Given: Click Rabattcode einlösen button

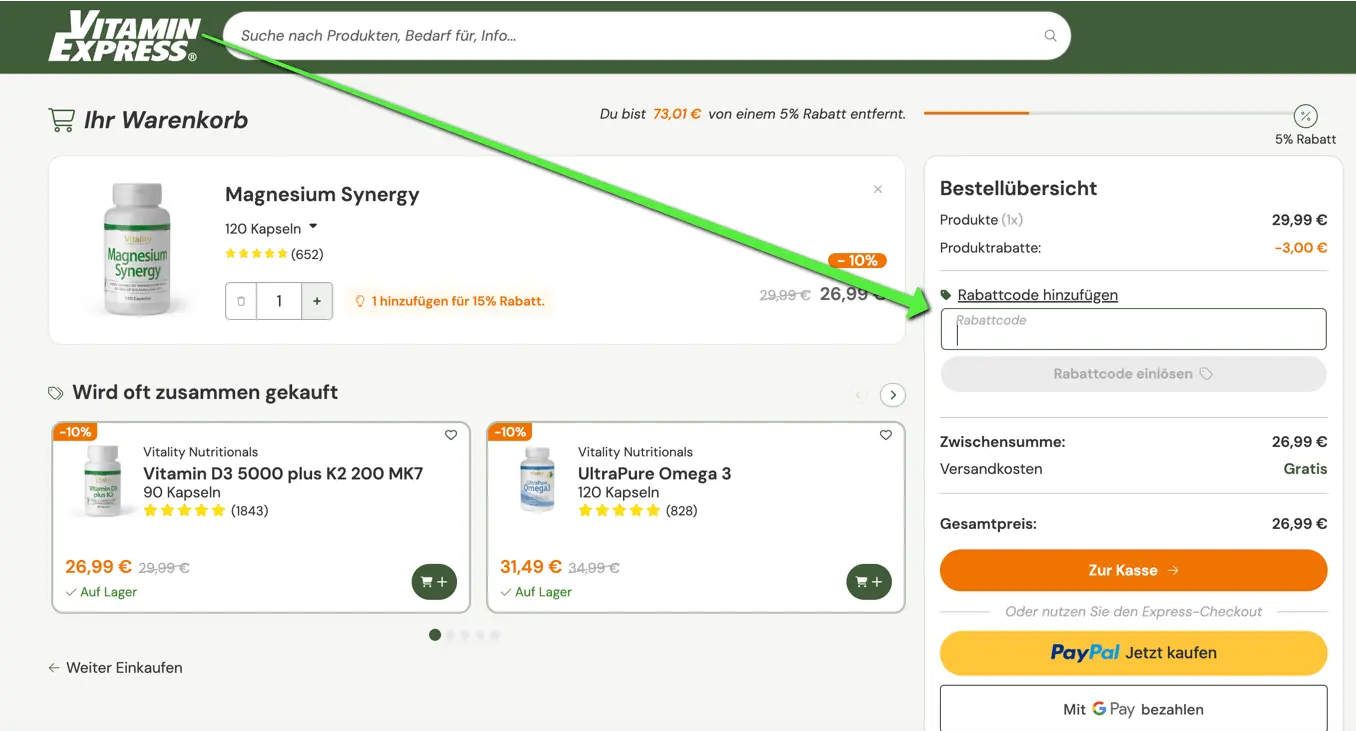Looking at the screenshot, I should click(x=1134, y=374).
